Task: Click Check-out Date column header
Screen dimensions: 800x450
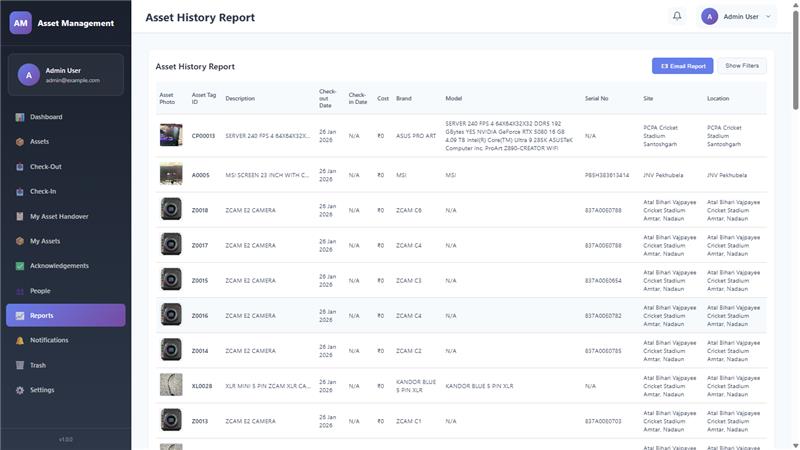Action: [x=328, y=98]
